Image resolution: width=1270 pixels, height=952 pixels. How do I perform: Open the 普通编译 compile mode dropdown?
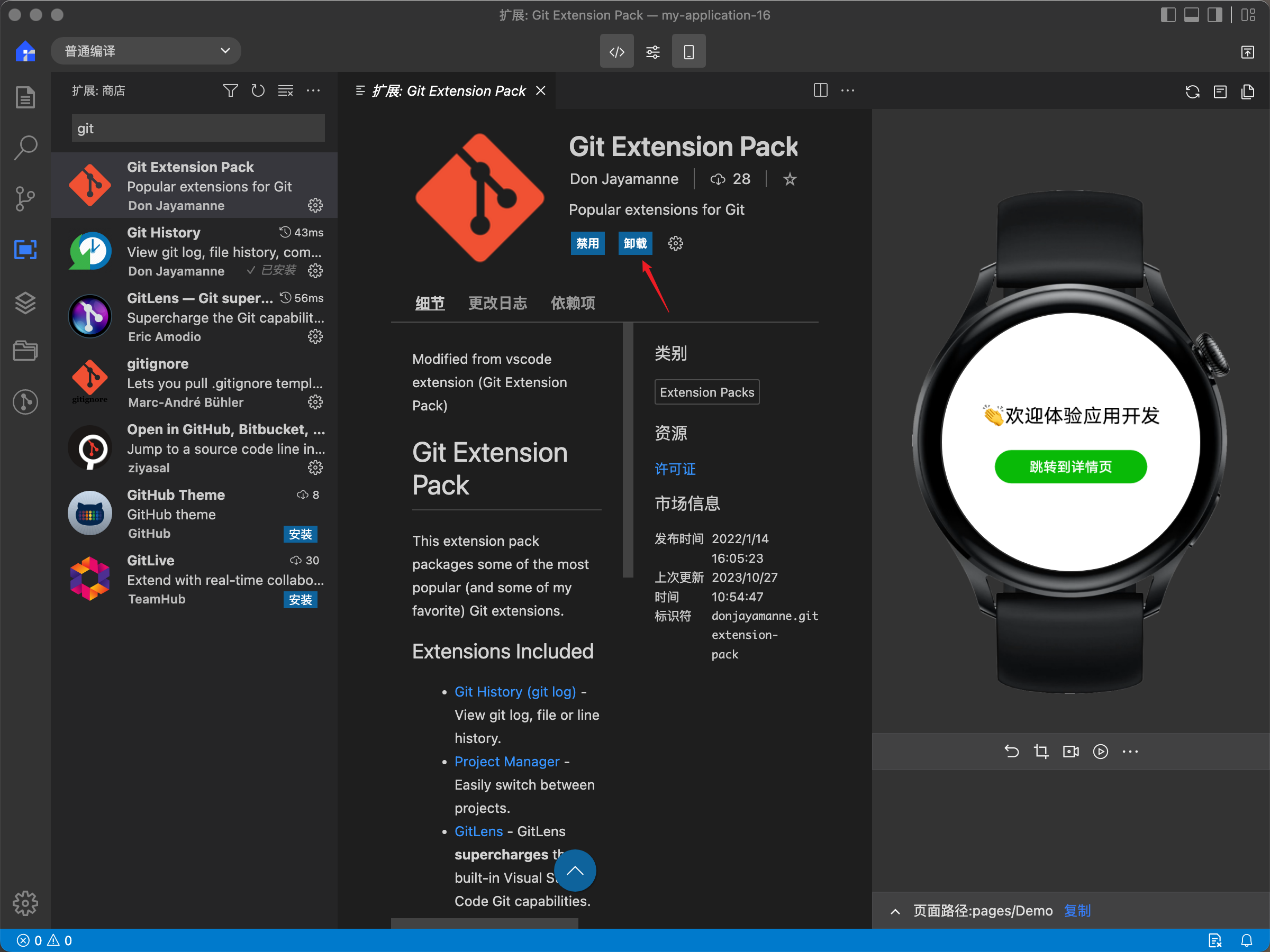pyautogui.click(x=146, y=51)
